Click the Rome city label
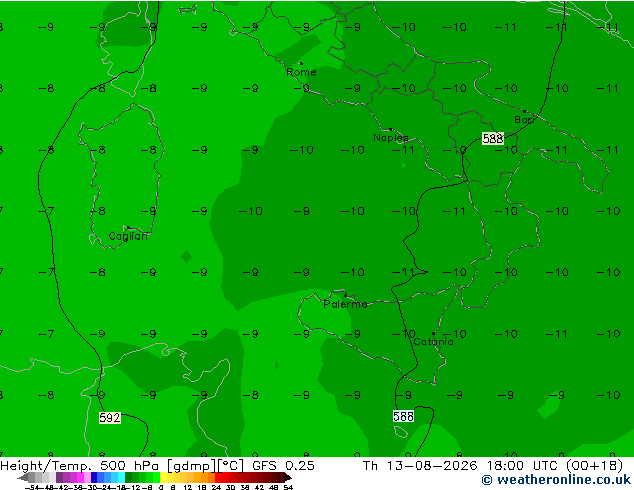Viewport: 634px width, 490px height. point(301,72)
